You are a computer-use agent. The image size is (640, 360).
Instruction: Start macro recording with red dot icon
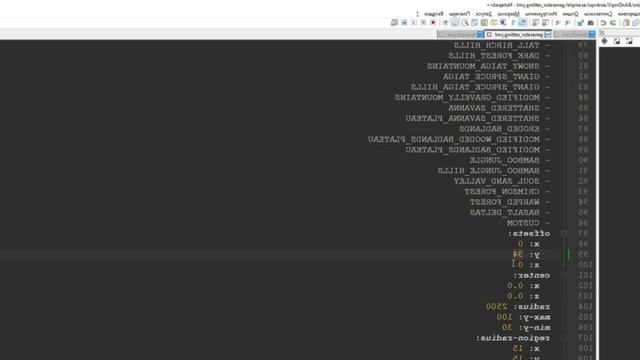(x=433, y=23)
